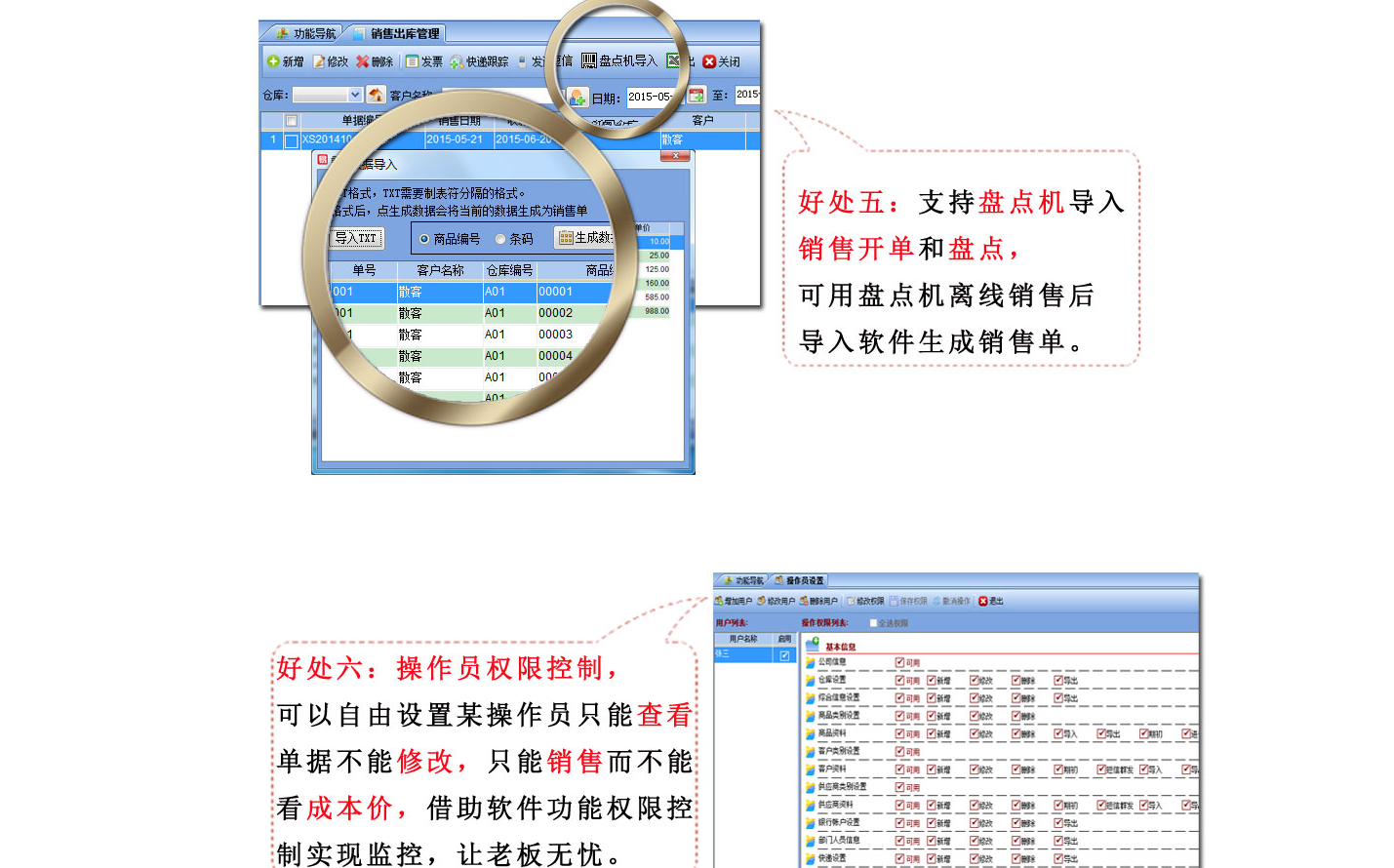Click the 删除 red X delete button

[375, 61]
